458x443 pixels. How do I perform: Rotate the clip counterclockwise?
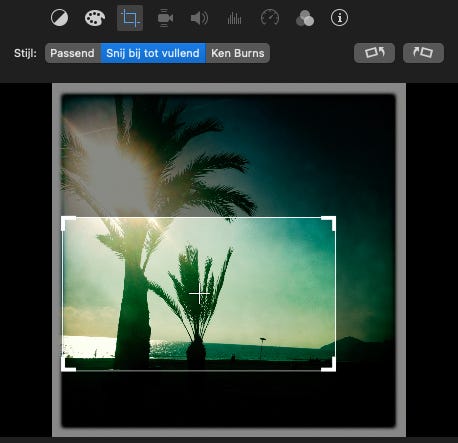[374, 53]
